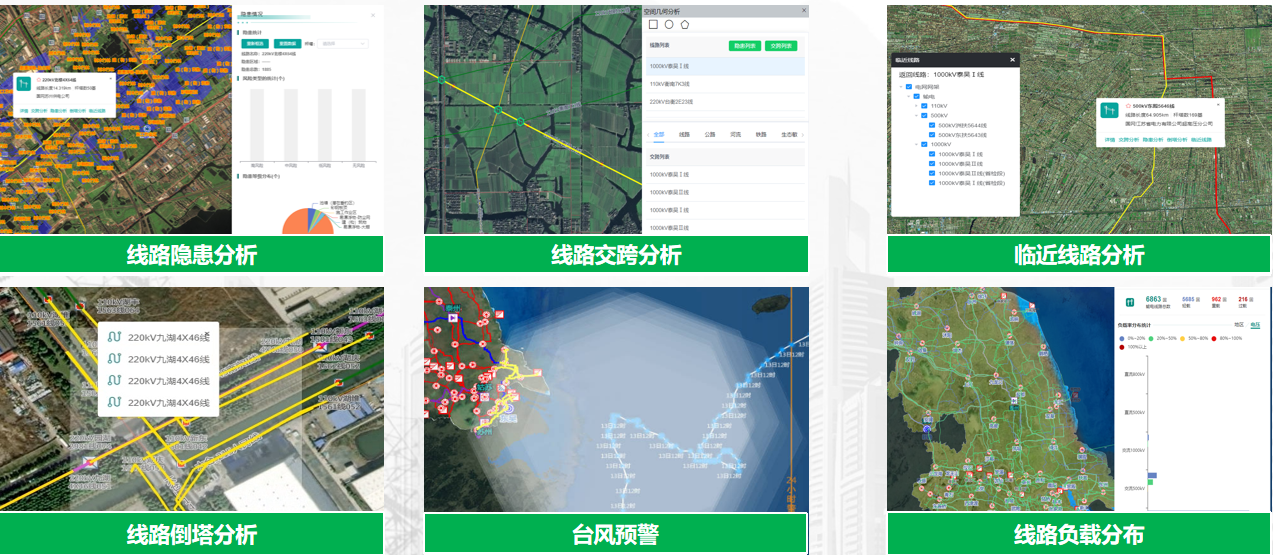Select the 电压 tab in load statistics
The width and height of the screenshot is (1273, 555).
1255,325
